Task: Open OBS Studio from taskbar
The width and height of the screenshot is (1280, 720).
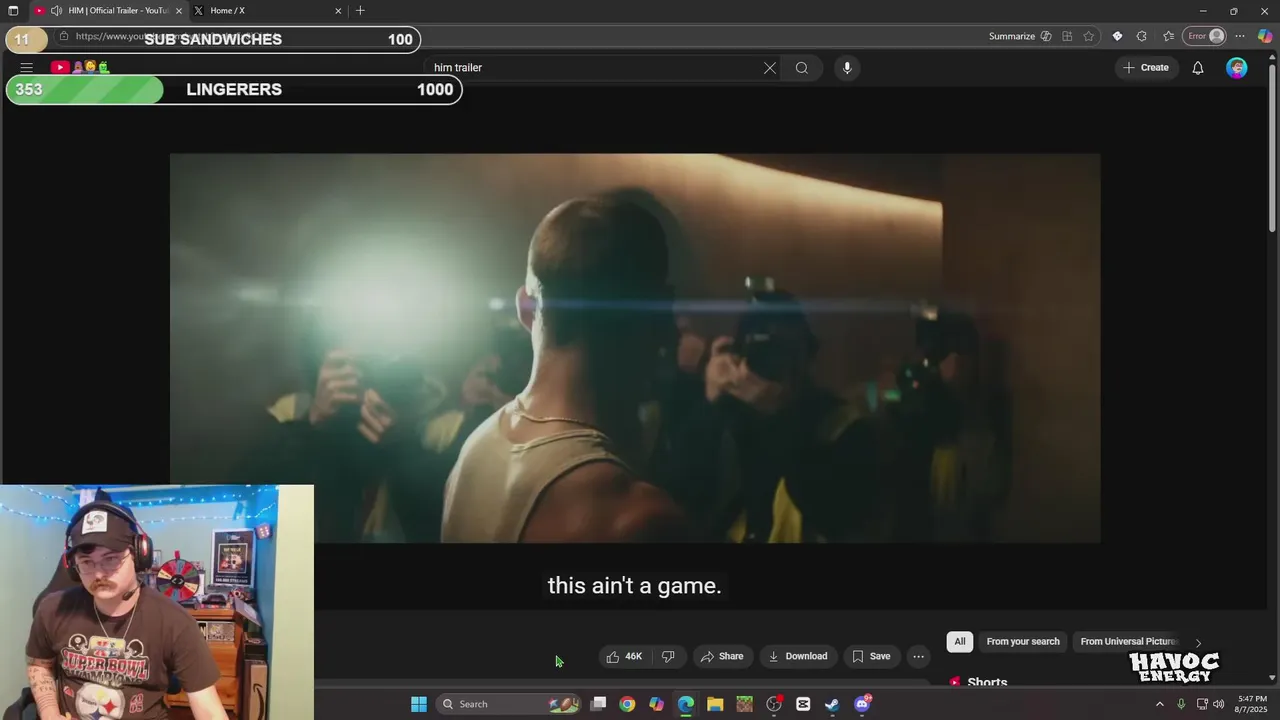Action: 774,704
